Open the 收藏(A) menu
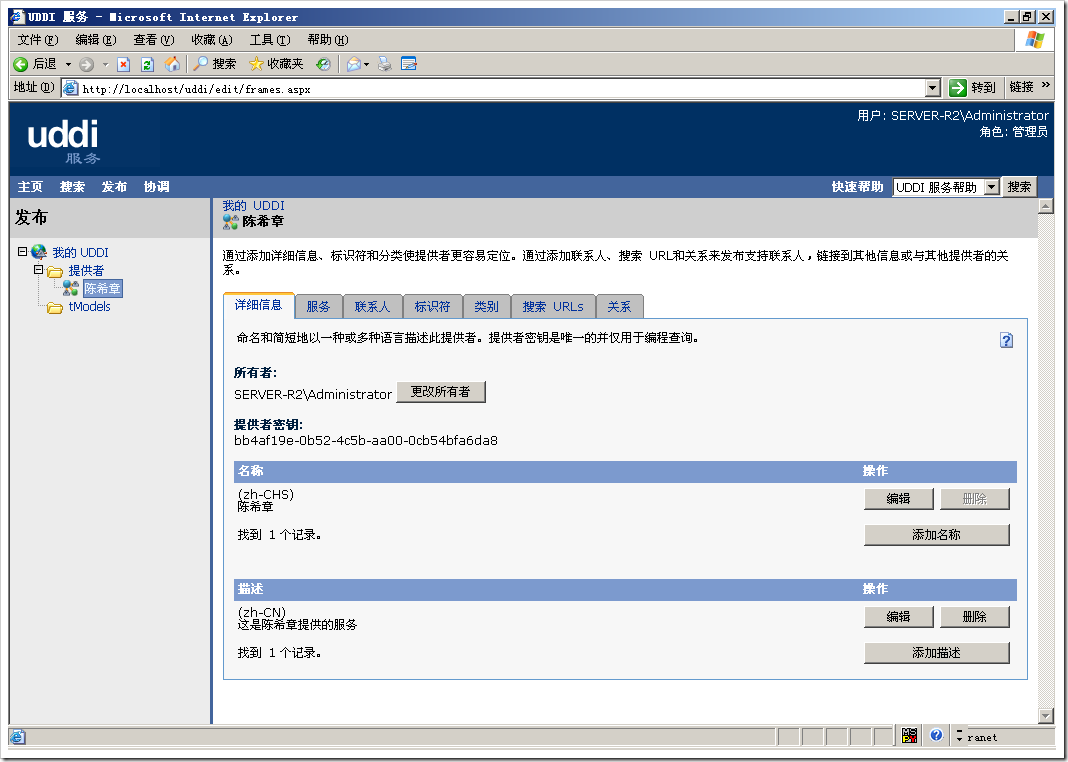Image resolution: width=1068 pixels, height=762 pixels. [x=212, y=39]
